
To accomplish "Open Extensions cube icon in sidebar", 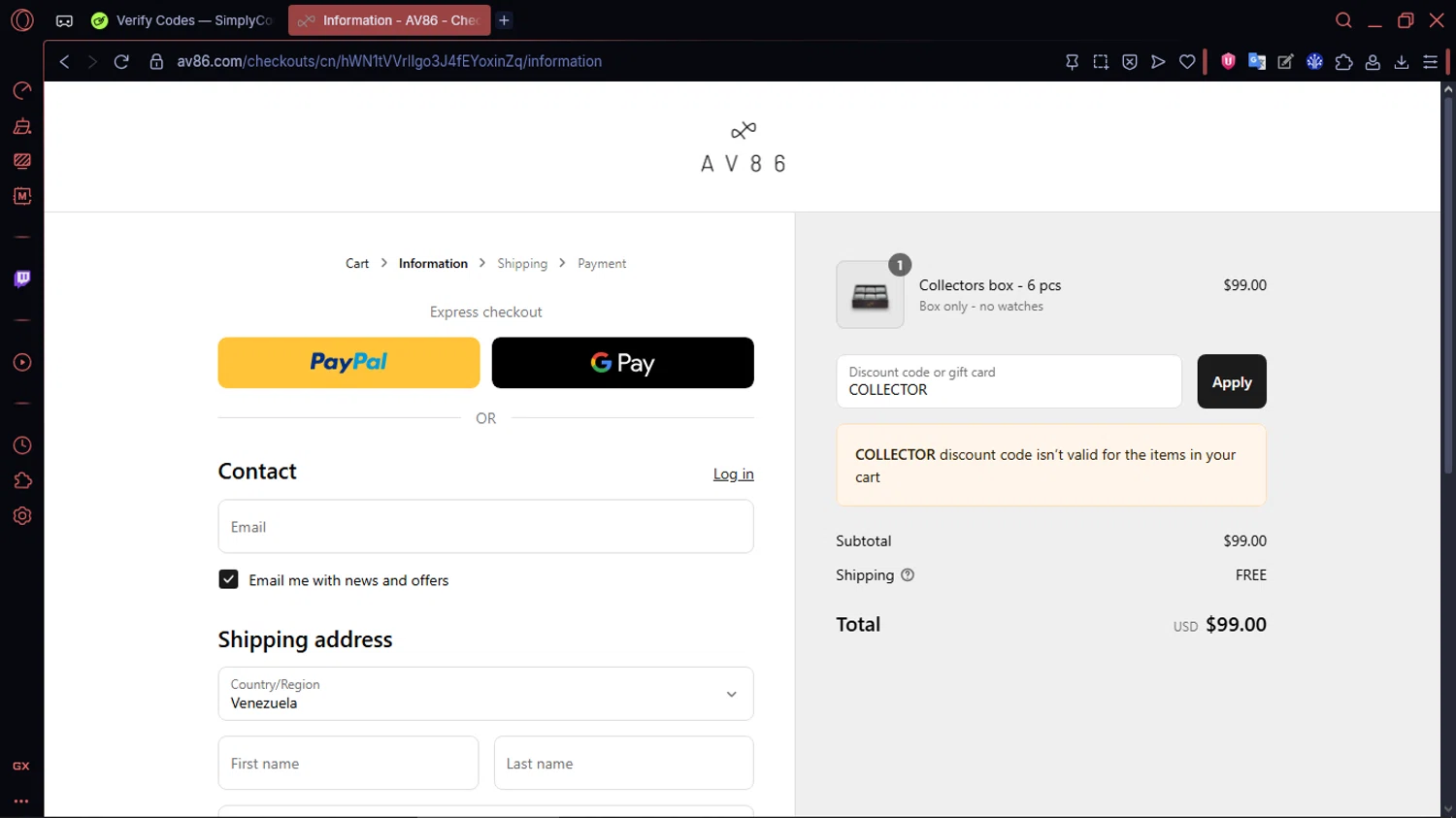I will (21, 480).
